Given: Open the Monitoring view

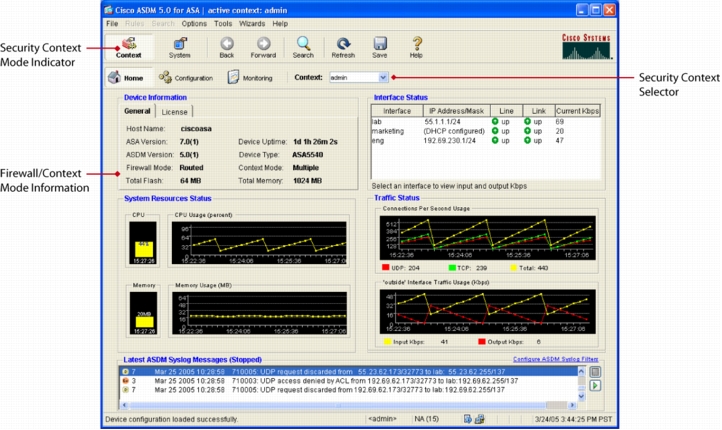Looking at the screenshot, I should tap(250, 78).
